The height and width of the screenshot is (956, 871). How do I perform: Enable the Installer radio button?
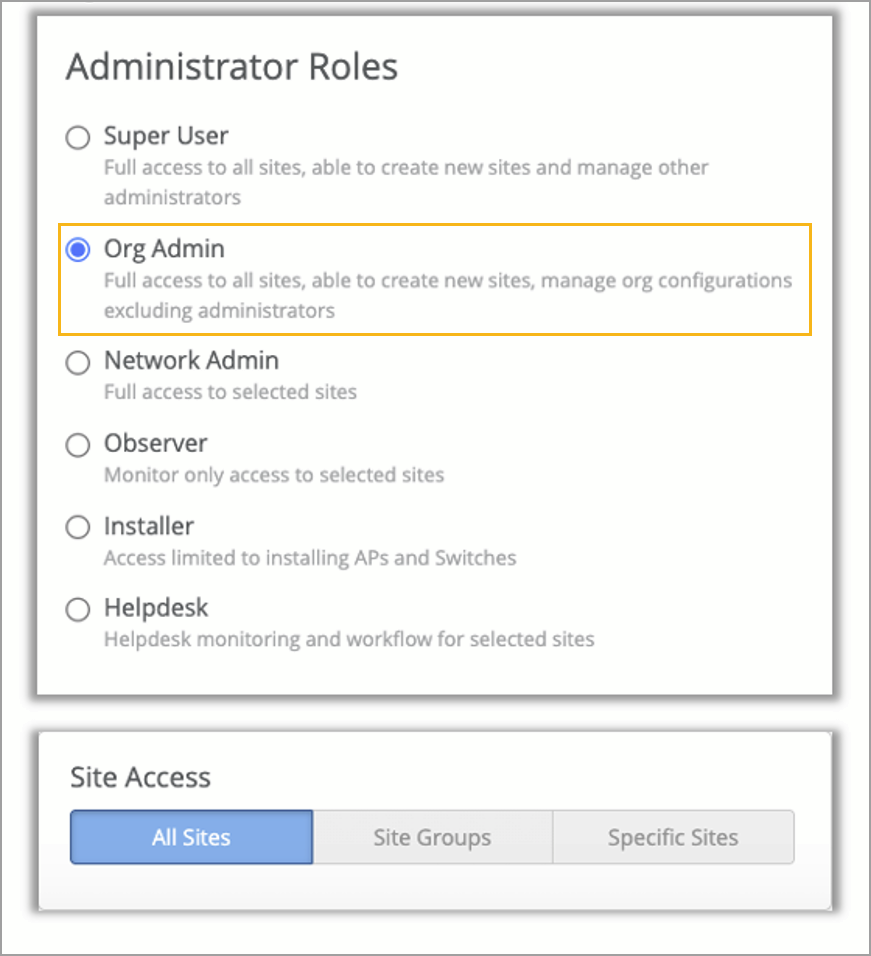pos(78,527)
